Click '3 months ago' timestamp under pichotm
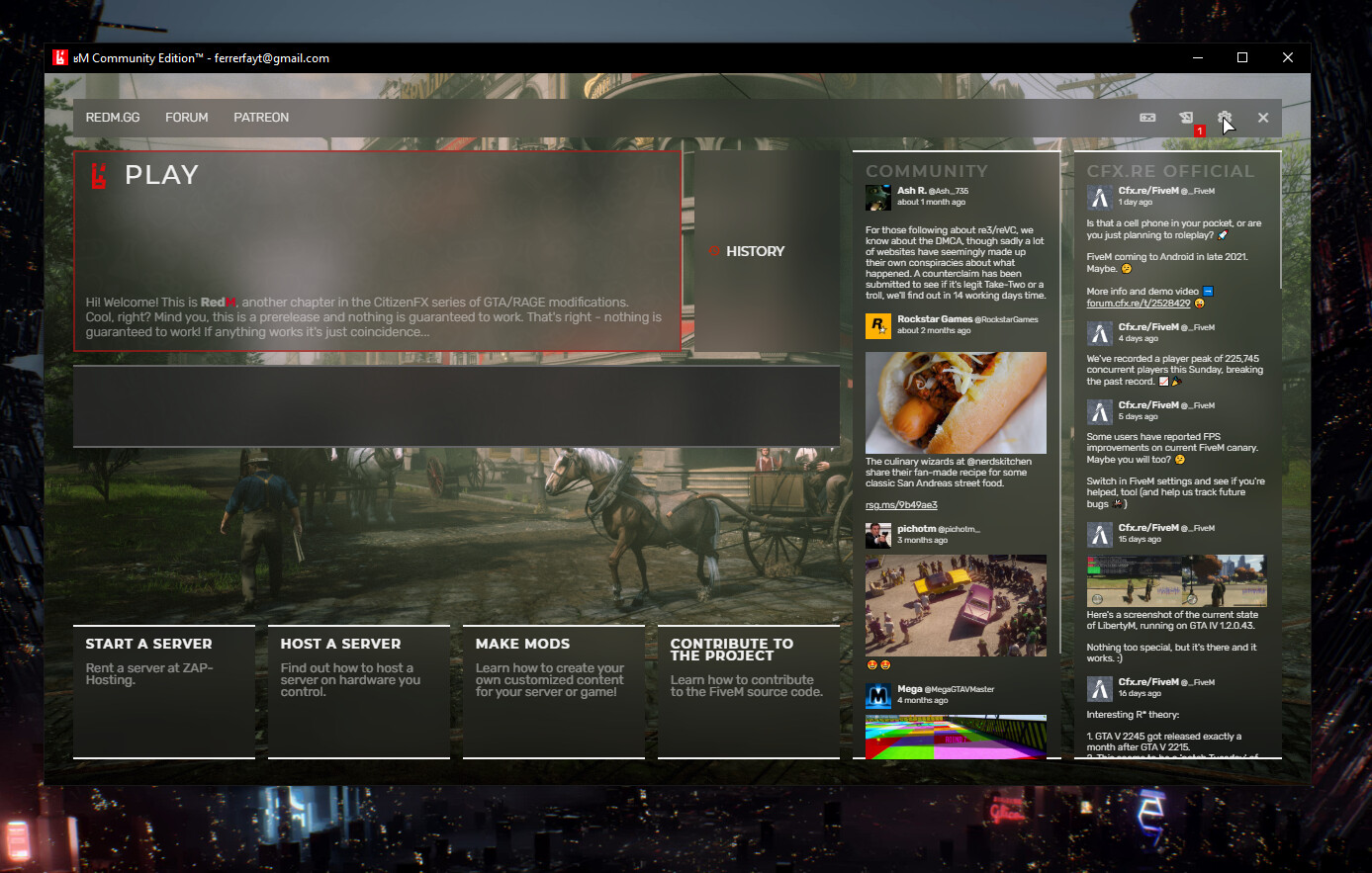This screenshot has width=1372, height=873. coord(922,541)
